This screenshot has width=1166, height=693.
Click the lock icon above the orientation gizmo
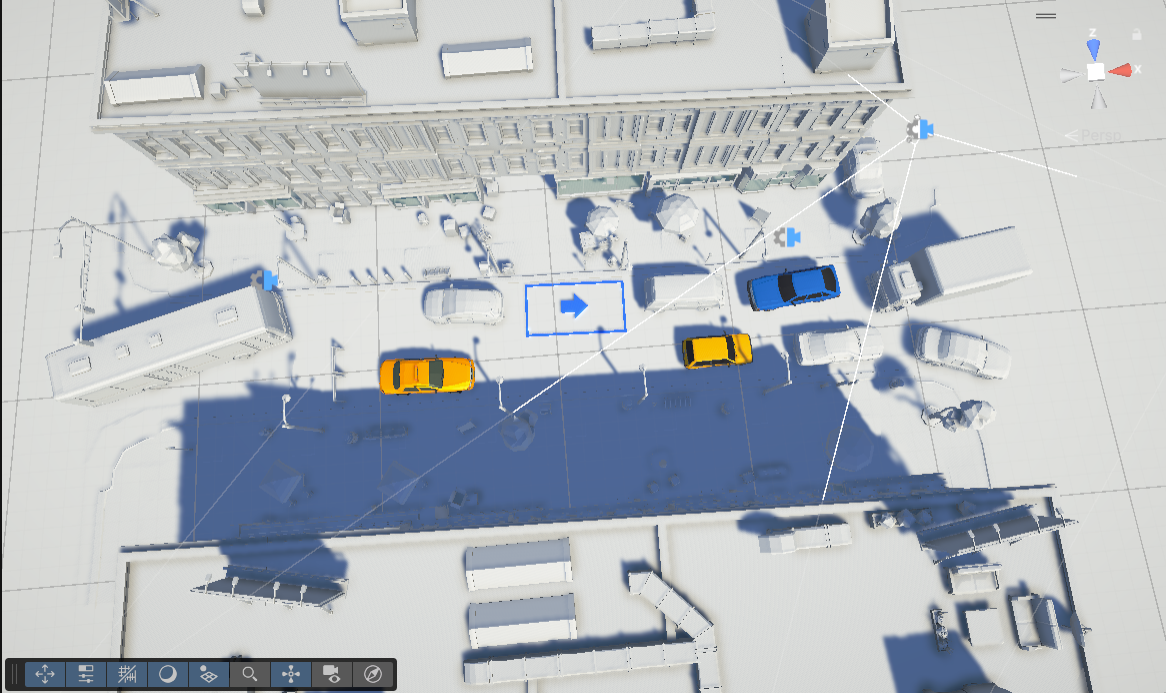pyautogui.click(x=1136, y=33)
